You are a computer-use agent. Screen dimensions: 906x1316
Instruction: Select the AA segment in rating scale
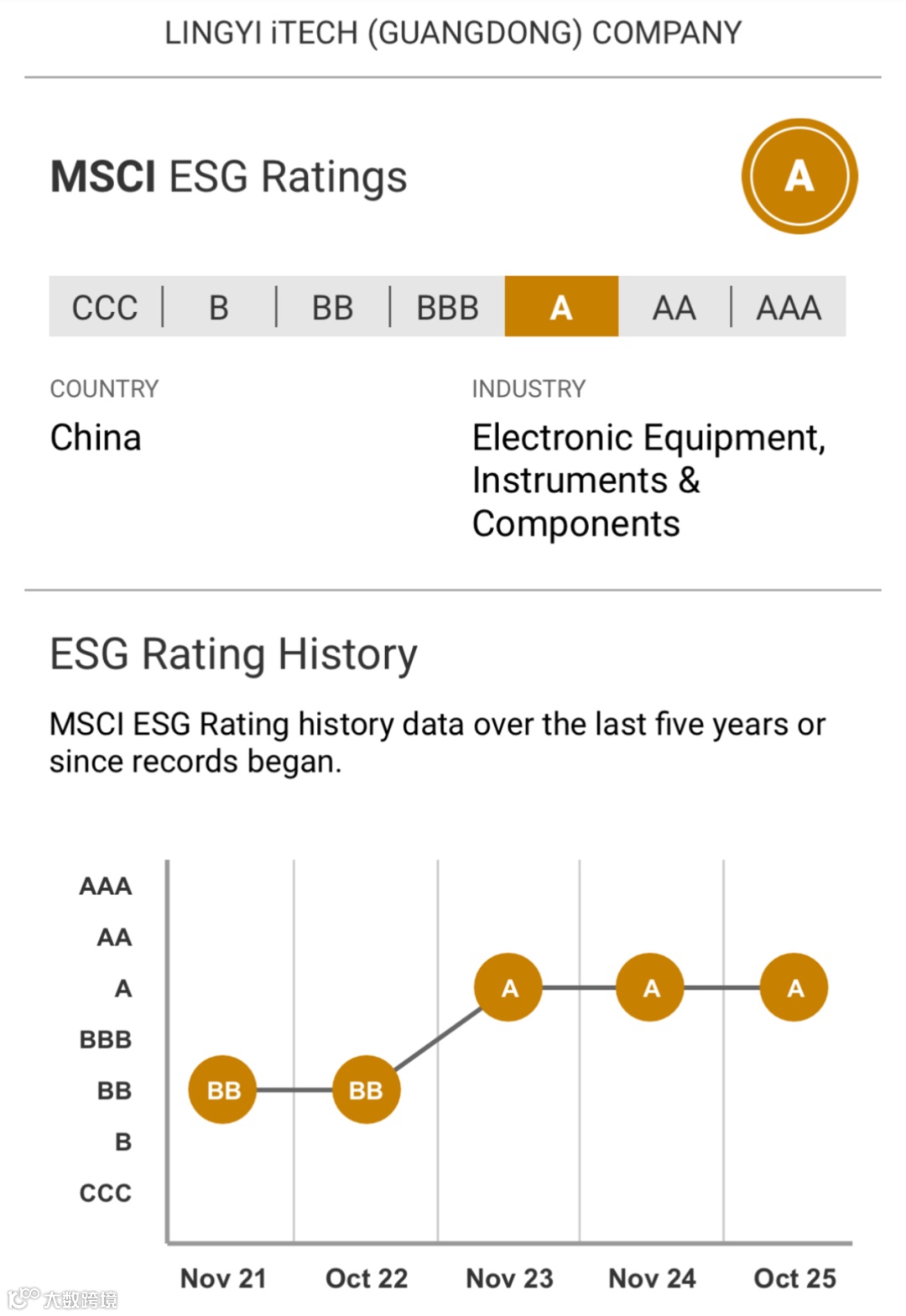coord(674,307)
